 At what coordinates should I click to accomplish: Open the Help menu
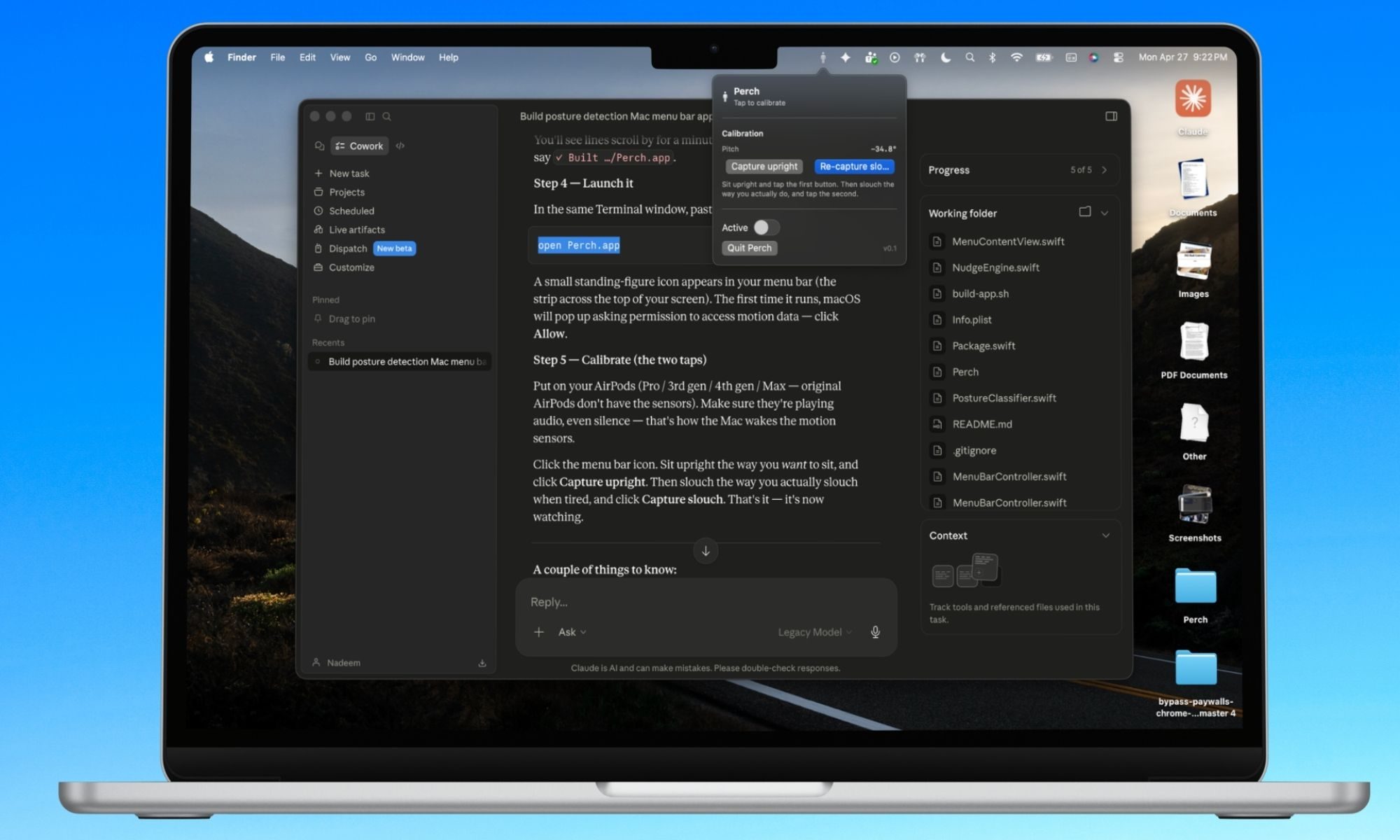click(449, 57)
